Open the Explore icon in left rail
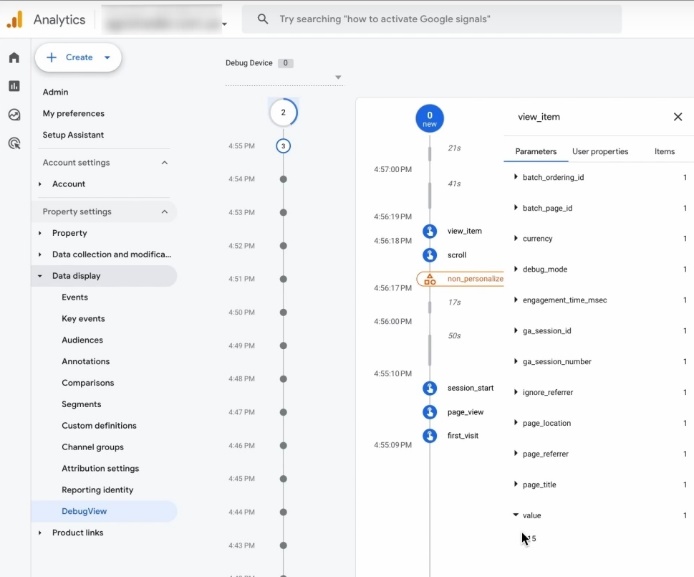 click(14, 115)
